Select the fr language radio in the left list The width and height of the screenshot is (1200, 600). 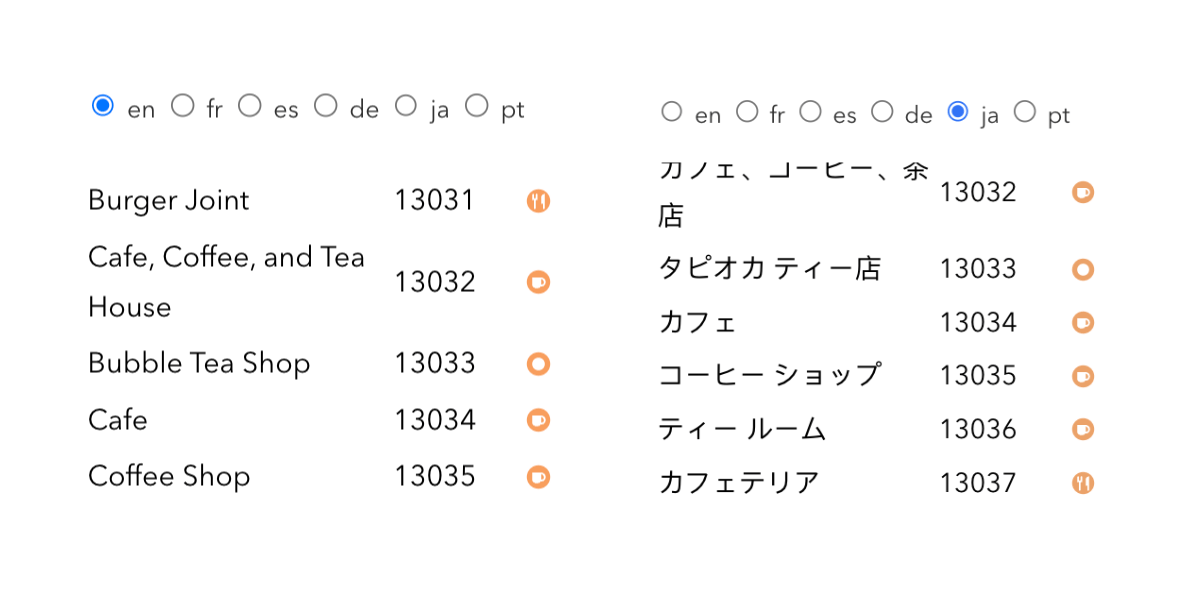coord(182,104)
